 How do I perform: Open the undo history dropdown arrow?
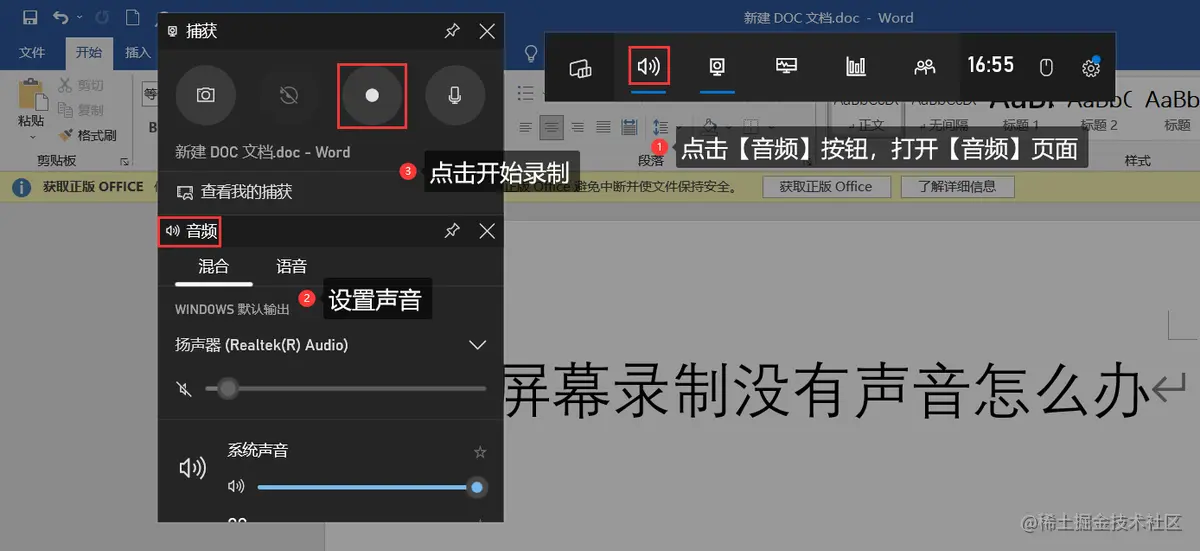coord(79,18)
